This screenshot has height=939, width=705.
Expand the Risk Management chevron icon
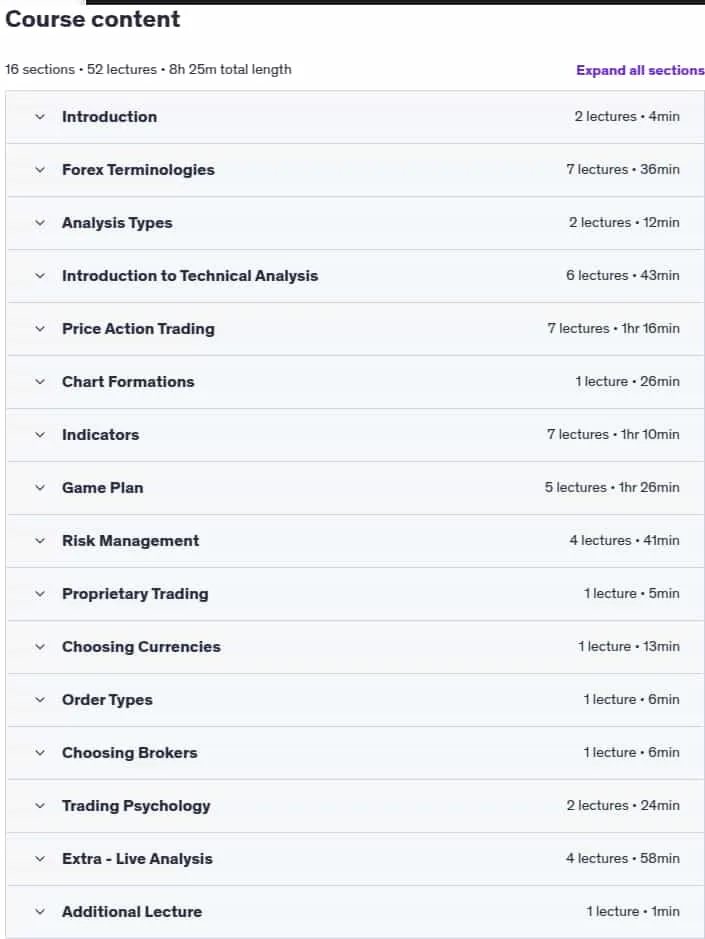(40, 541)
